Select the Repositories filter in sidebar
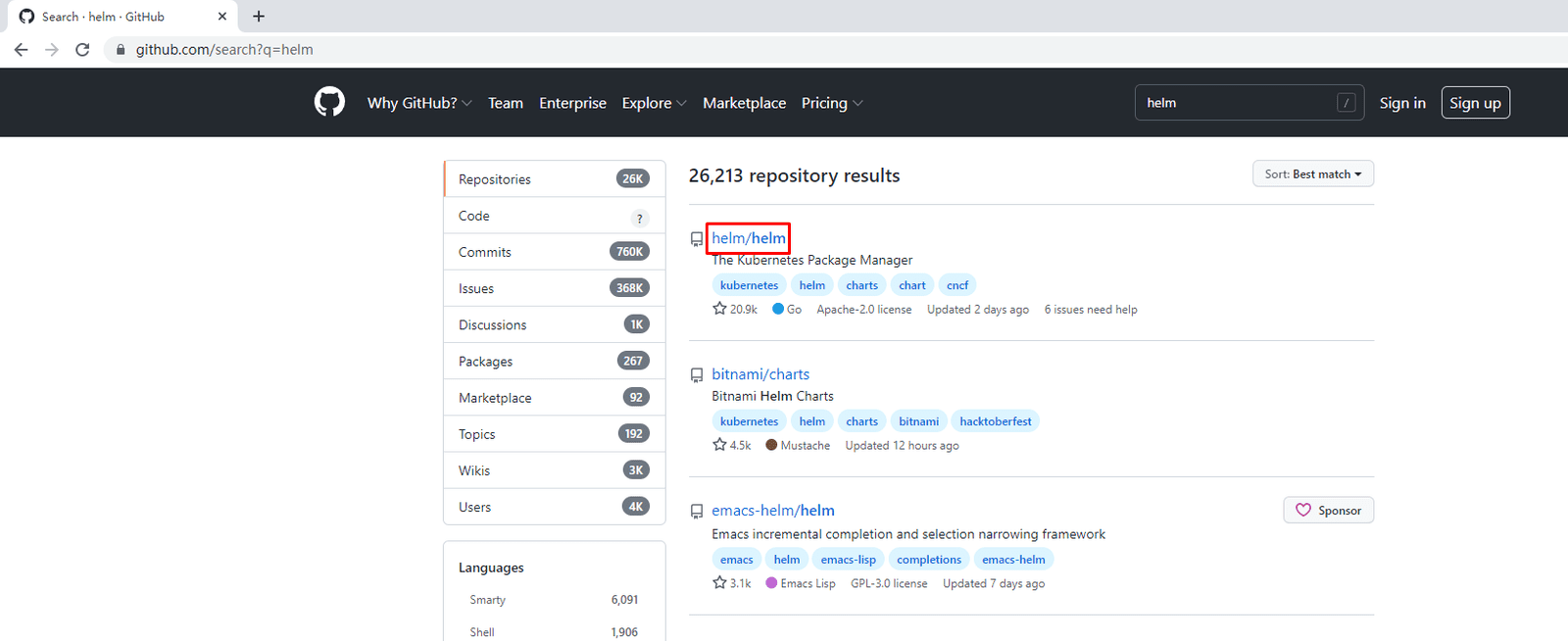This screenshot has width=1568, height=641. click(555, 179)
